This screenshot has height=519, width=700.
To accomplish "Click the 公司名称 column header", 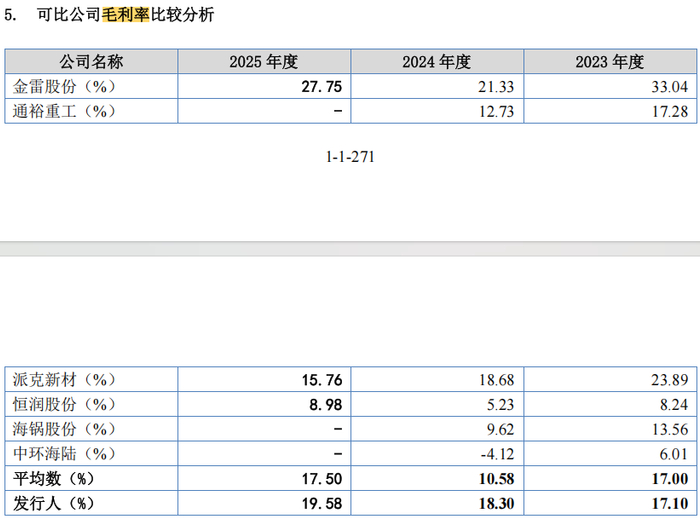I will pos(91,62).
